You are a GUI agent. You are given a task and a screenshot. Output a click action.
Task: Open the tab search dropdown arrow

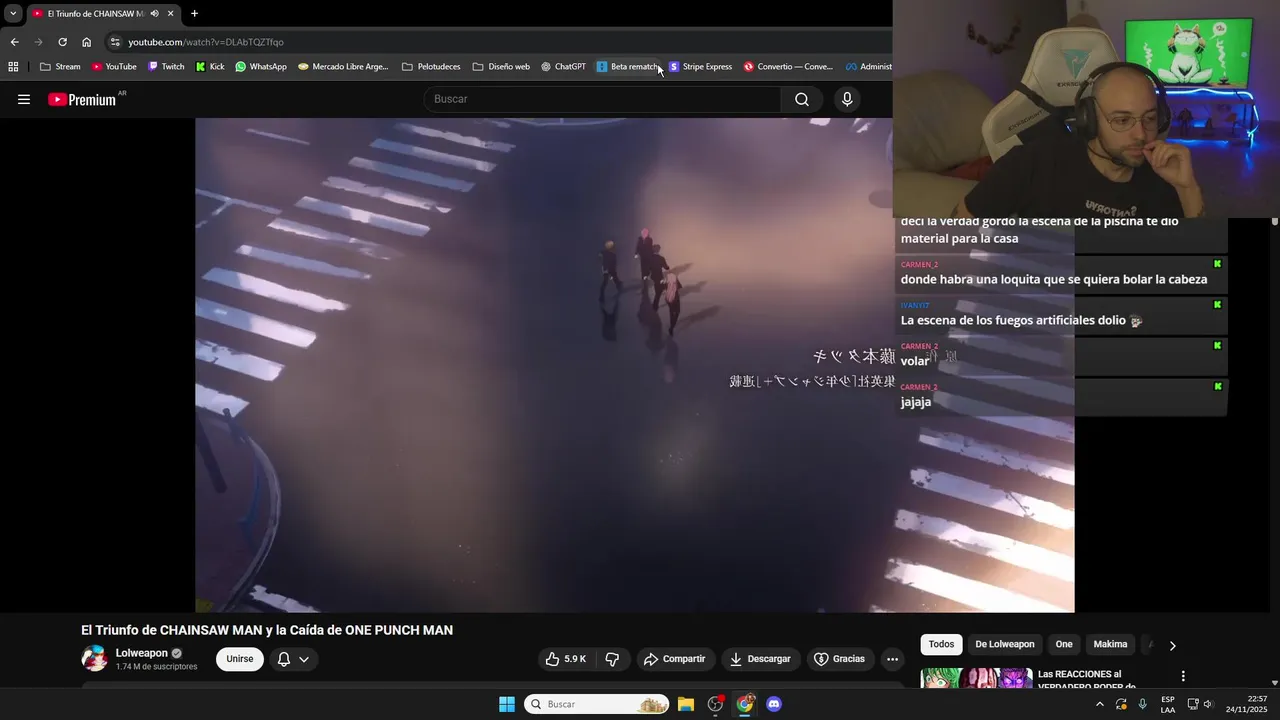click(13, 14)
